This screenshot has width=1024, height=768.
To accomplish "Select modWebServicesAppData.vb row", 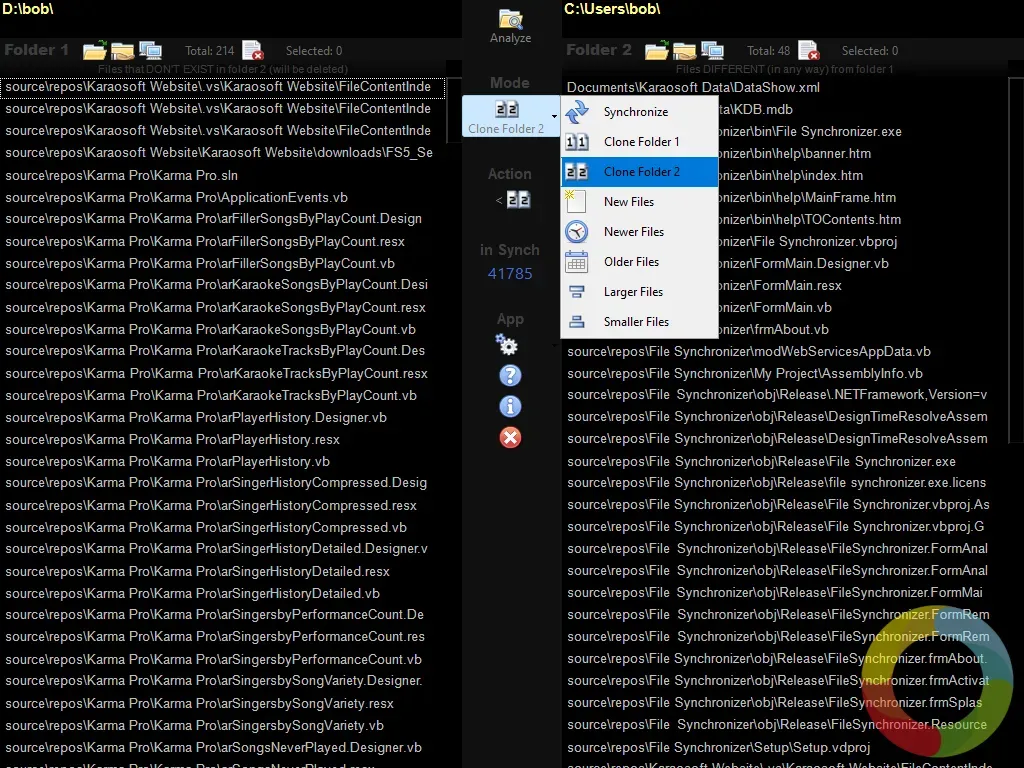I will [784, 351].
